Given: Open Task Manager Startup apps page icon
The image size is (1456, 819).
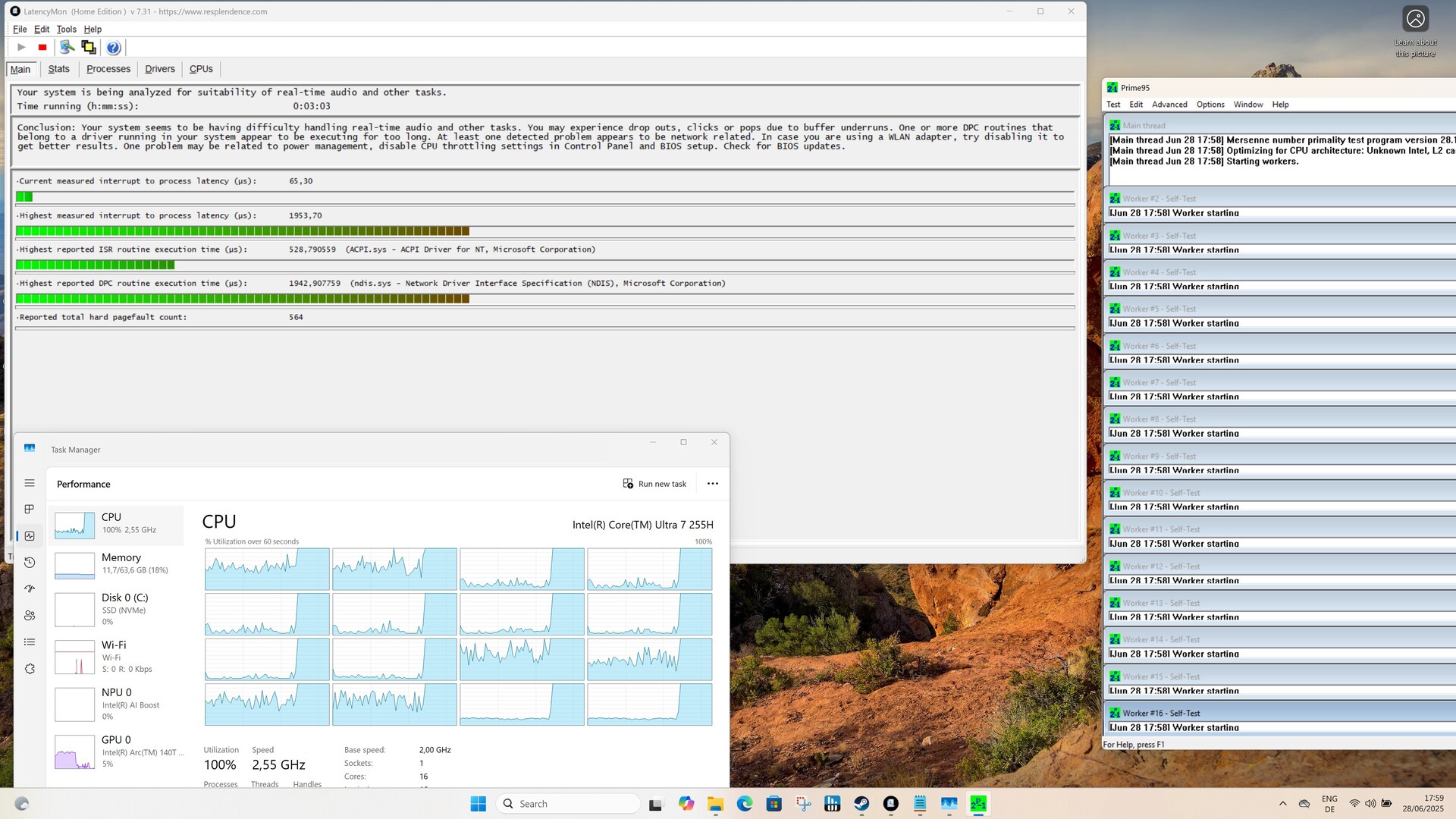Looking at the screenshot, I should tap(30, 589).
